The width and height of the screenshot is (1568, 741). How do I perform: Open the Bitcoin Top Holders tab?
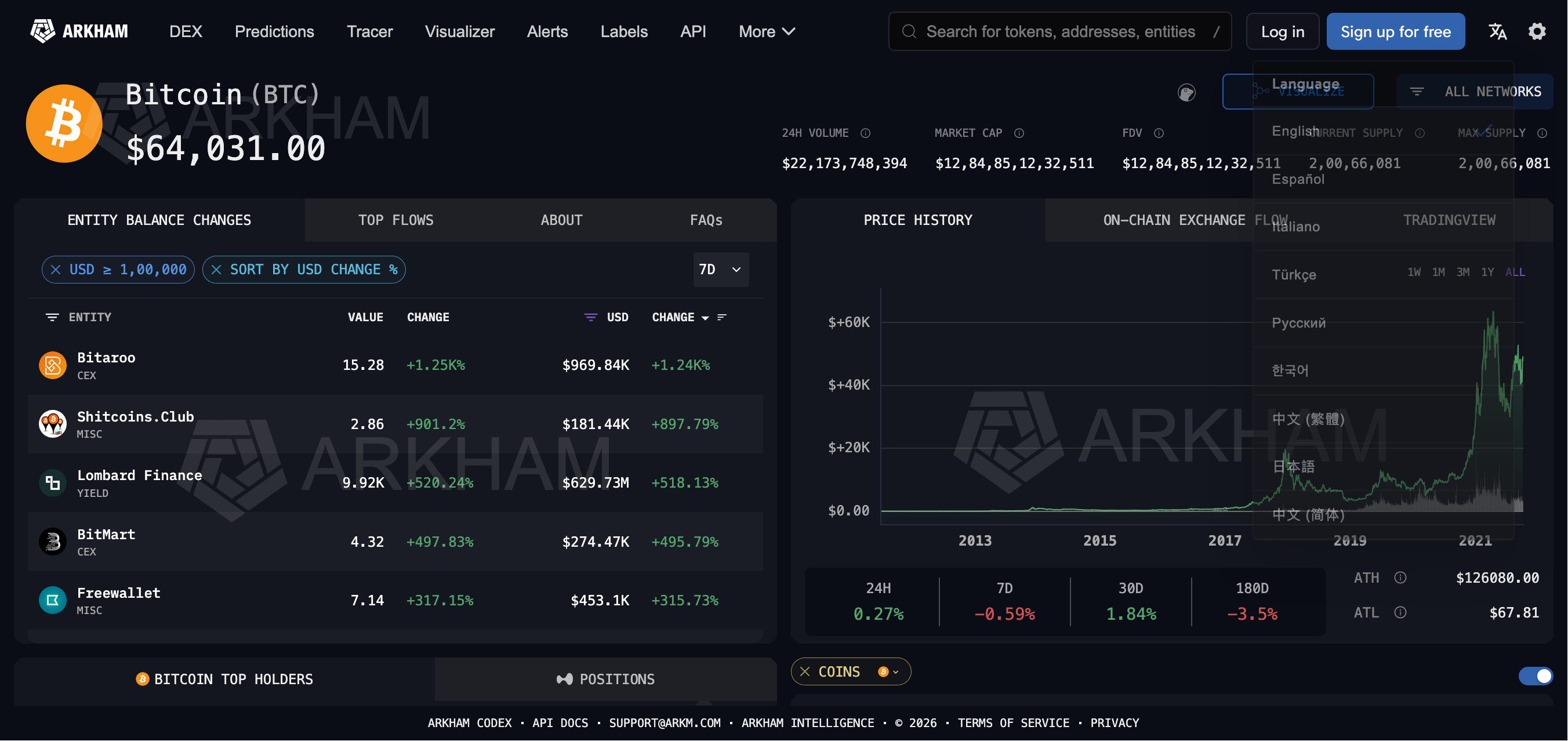tap(224, 680)
